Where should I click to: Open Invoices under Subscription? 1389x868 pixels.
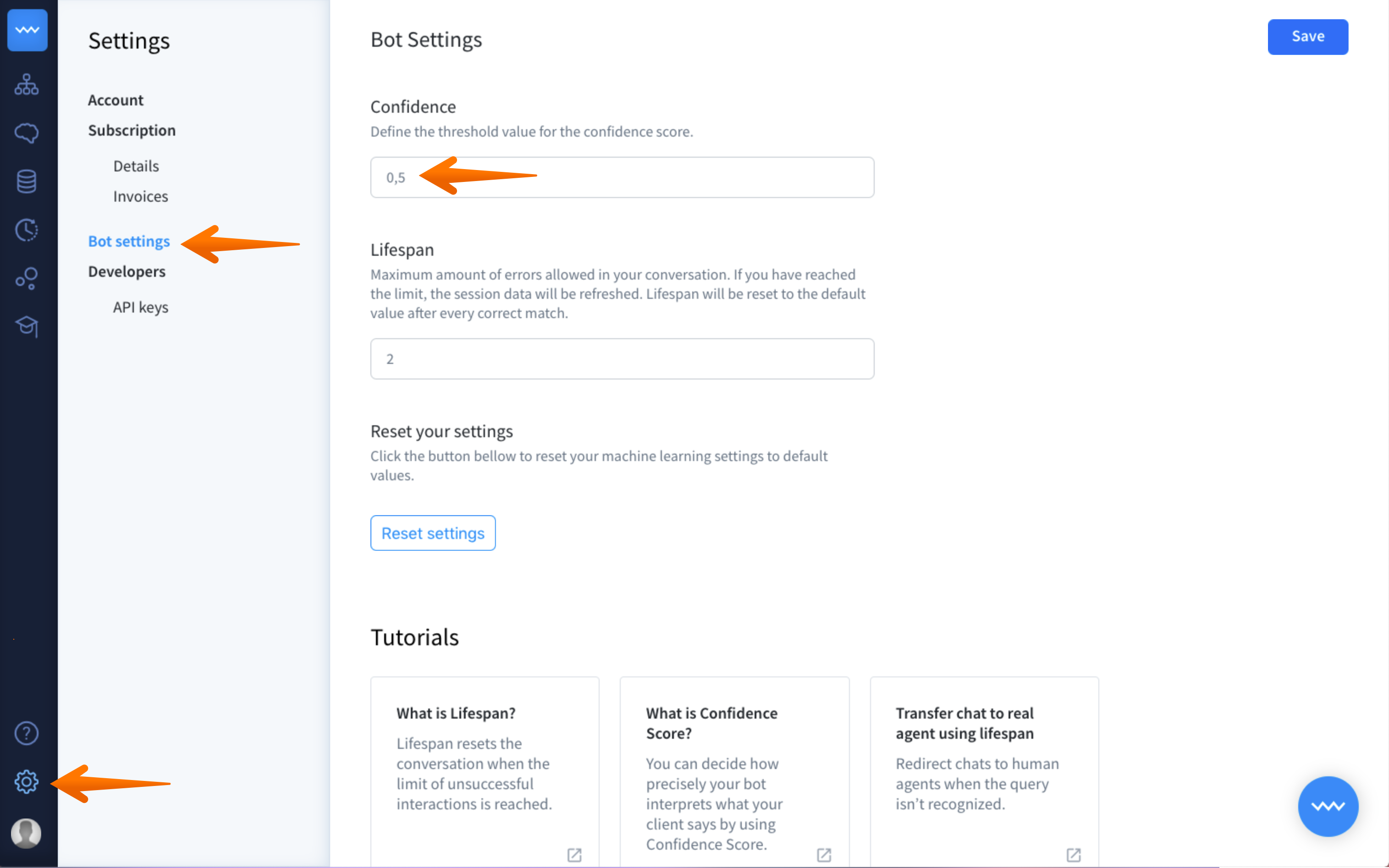pos(141,196)
